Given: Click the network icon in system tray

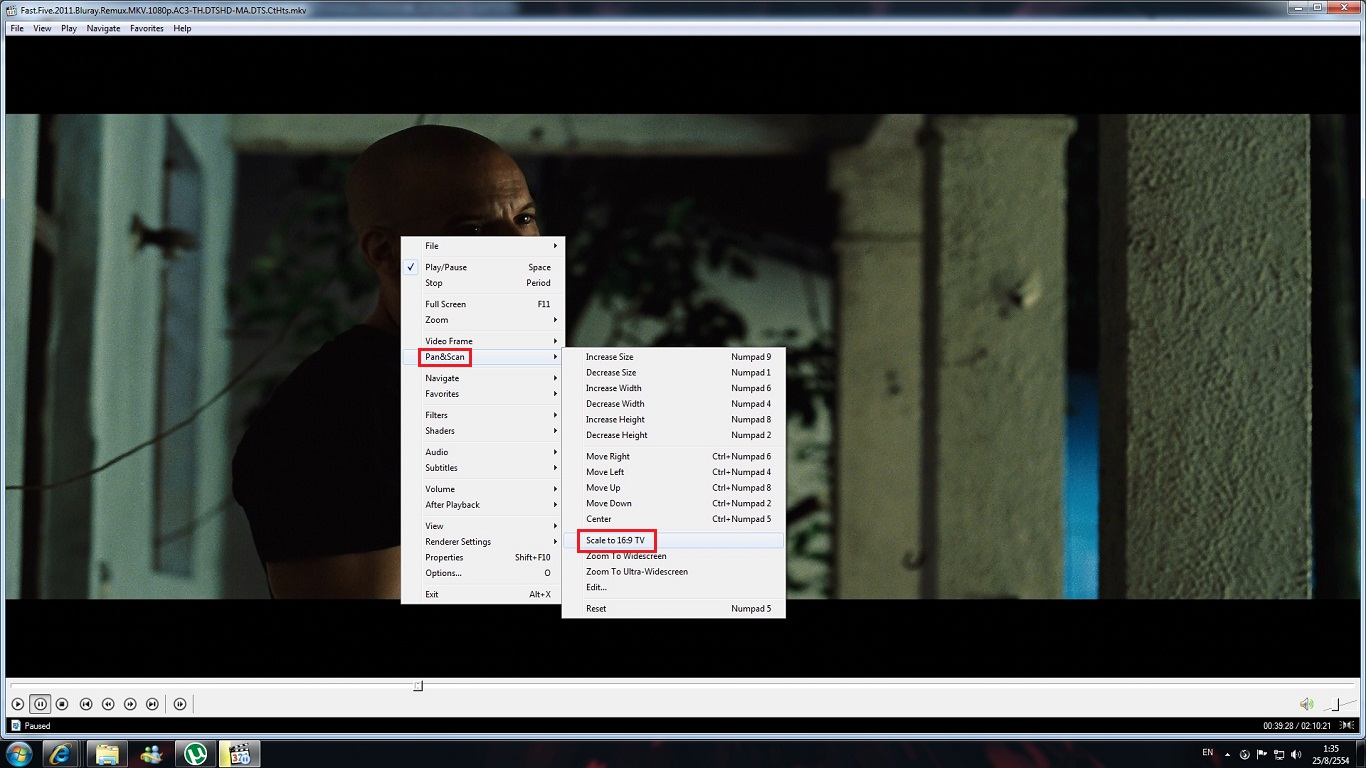Looking at the screenshot, I should [1279, 754].
